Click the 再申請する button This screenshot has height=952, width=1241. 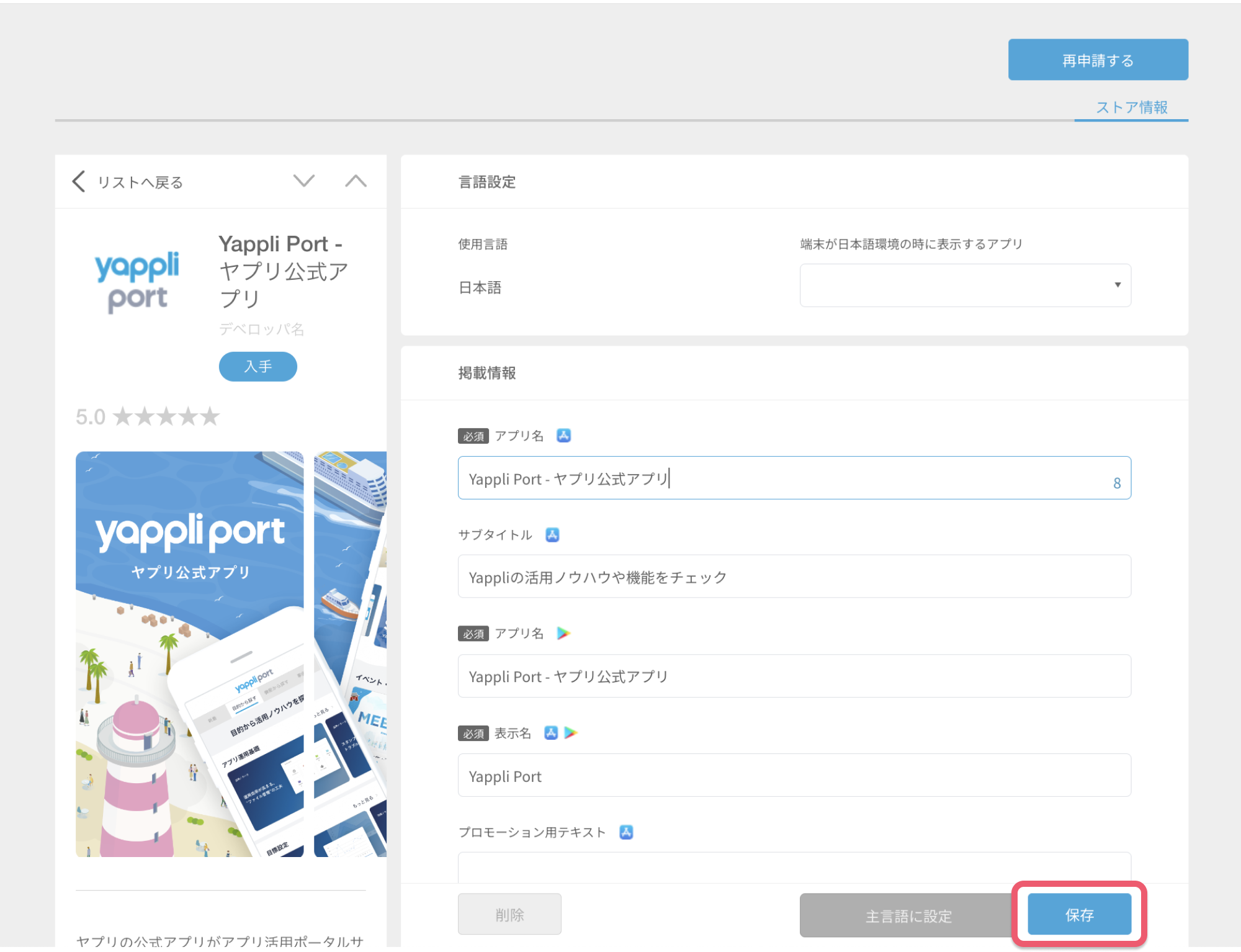click(1098, 60)
